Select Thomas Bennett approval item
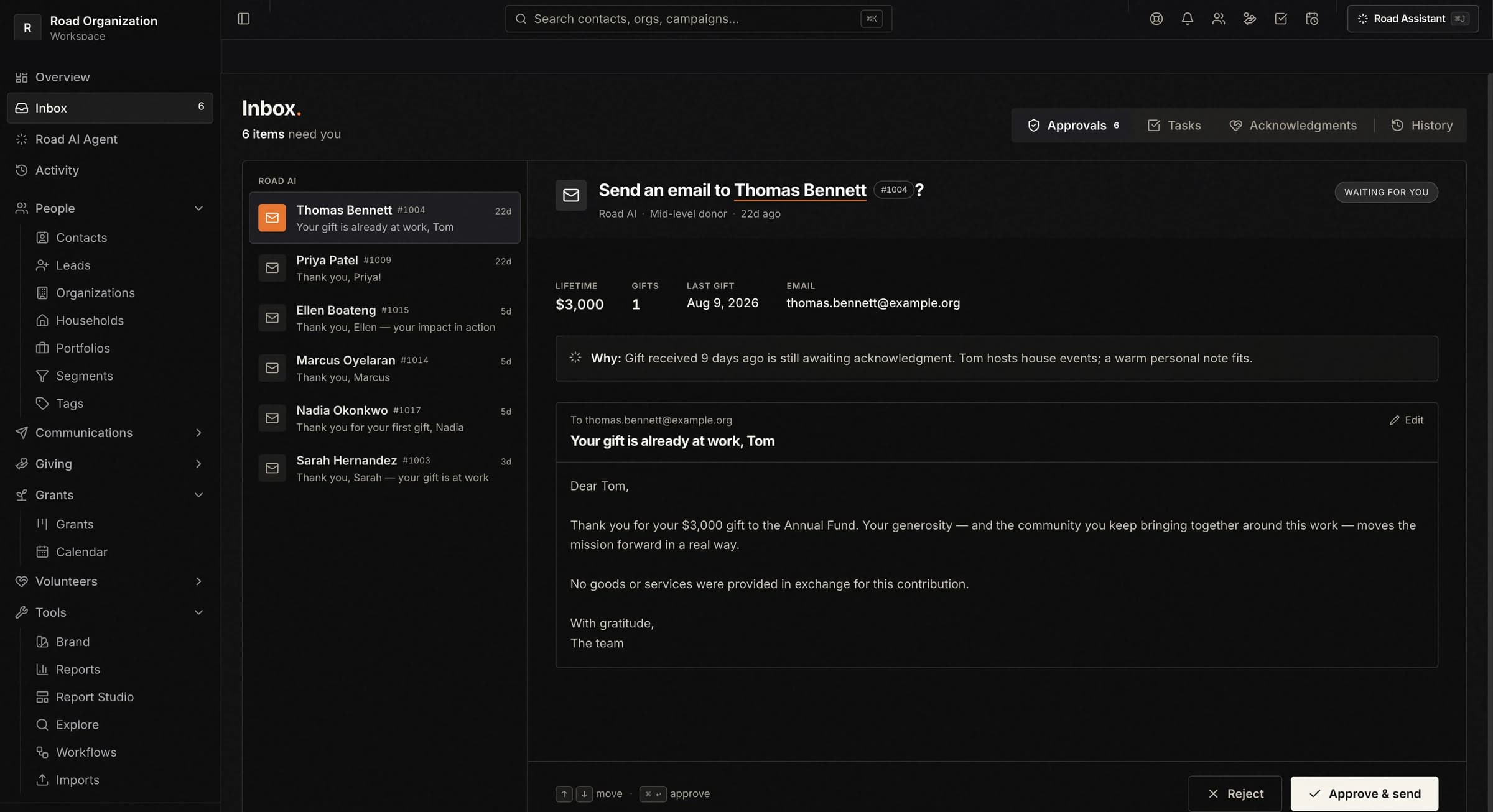1493x812 pixels. pos(384,218)
